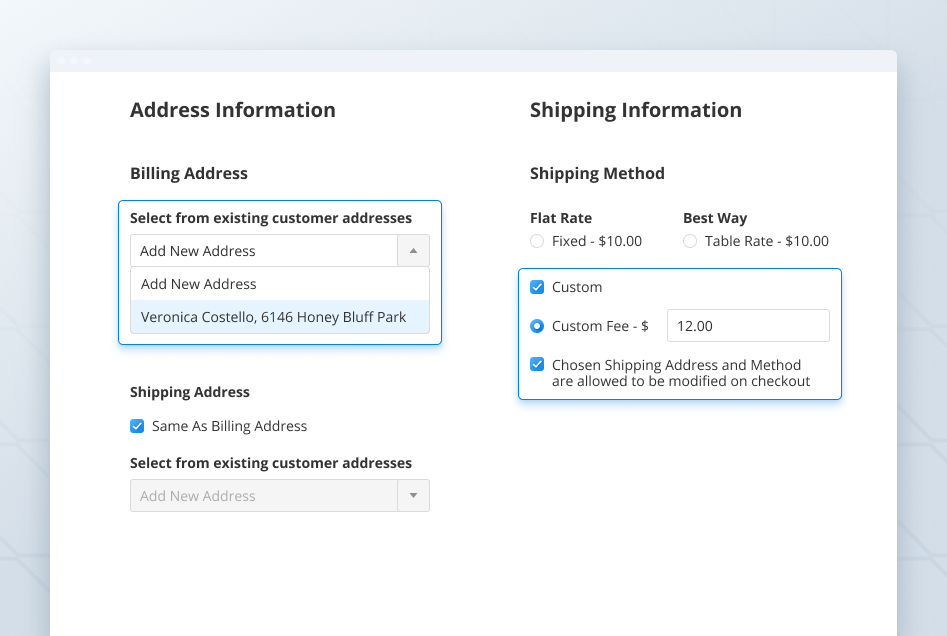The height and width of the screenshot is (636, 947).
Task: Click the yellow macOS window control dot
Action: coord(73,60)
